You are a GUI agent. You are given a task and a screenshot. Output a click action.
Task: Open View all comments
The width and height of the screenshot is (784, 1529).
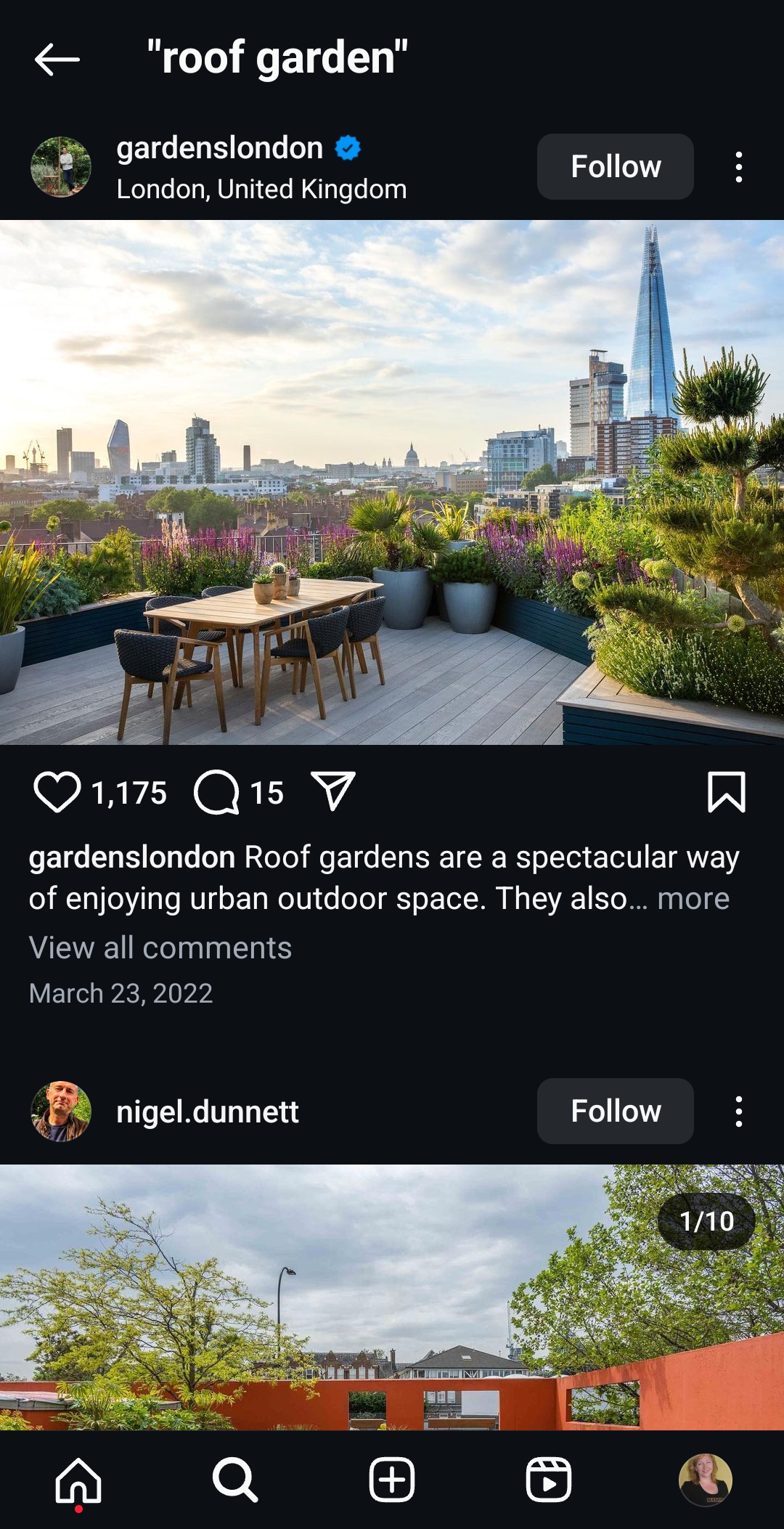160,947
